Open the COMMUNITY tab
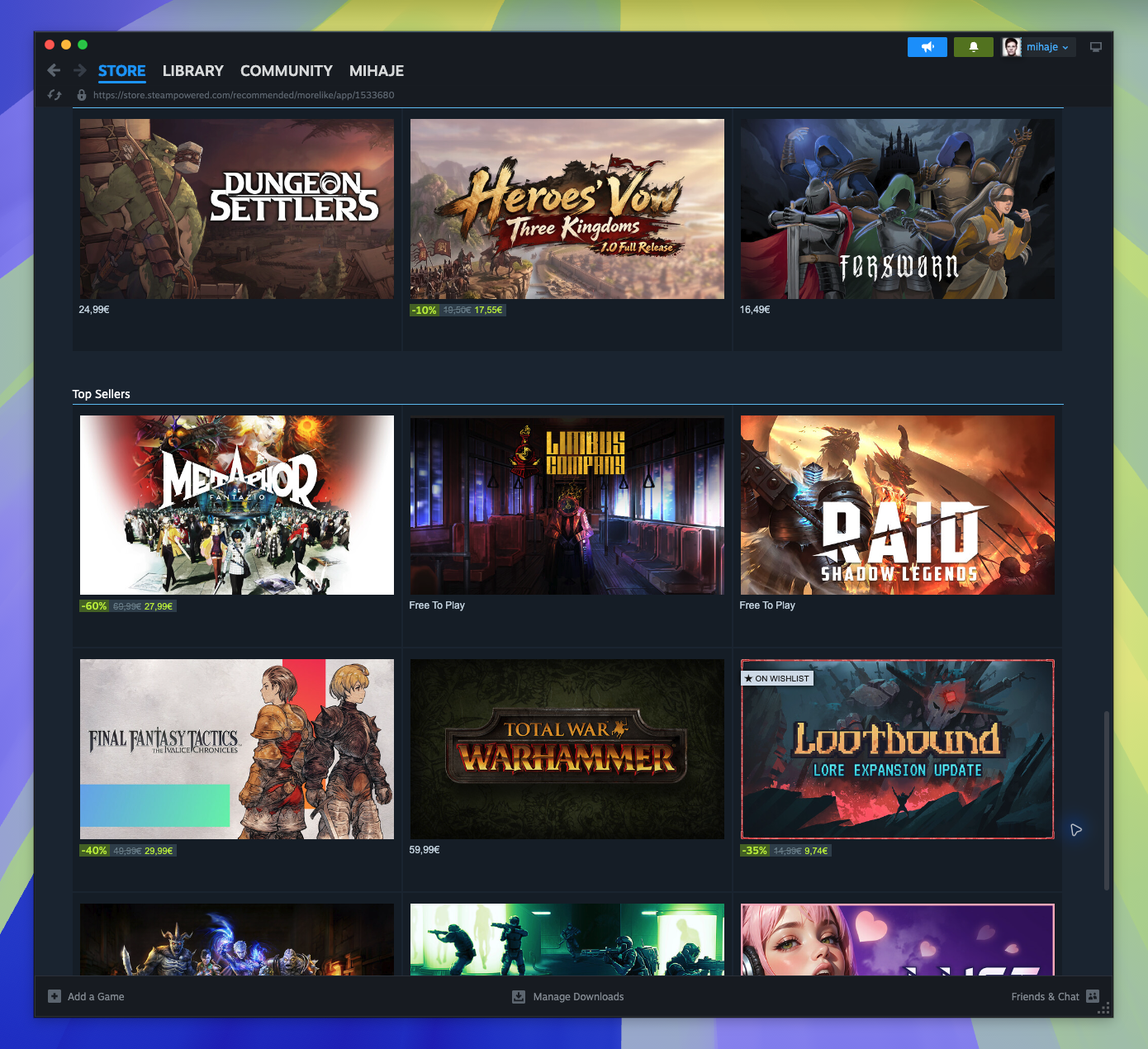This screenshot has width=1148, height=1049. coord(287,71)
